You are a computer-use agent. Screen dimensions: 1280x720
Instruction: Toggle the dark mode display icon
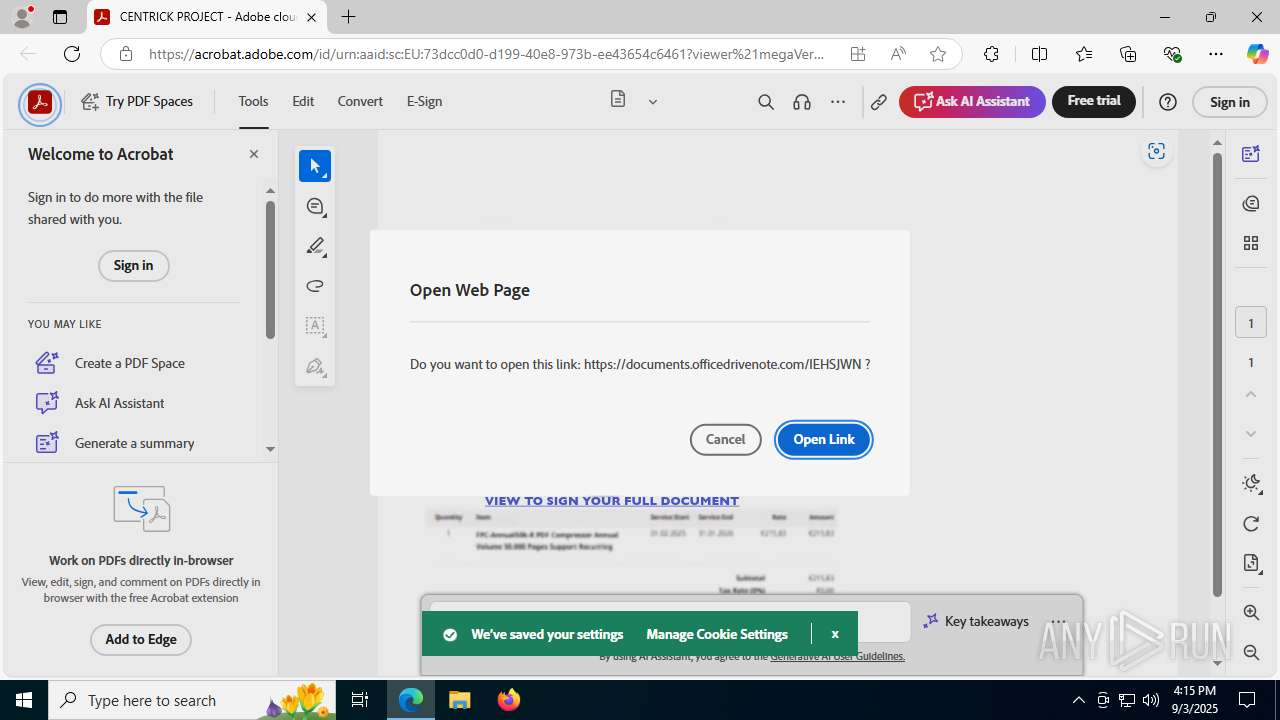click(1250, 484)
